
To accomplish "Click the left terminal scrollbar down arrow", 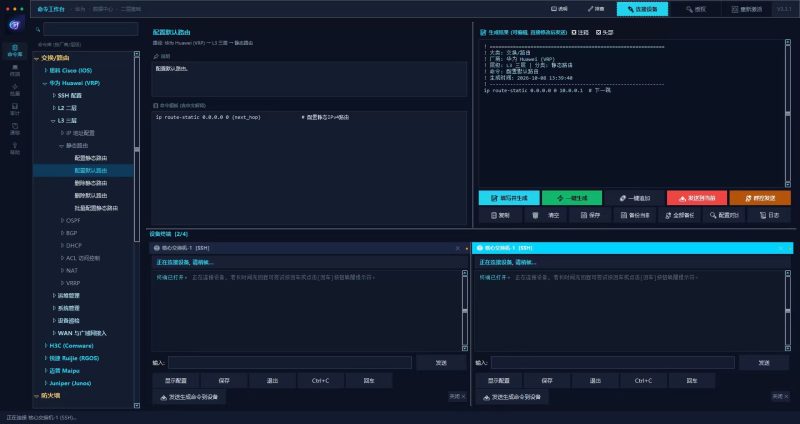I will click(x=465, y=348).
